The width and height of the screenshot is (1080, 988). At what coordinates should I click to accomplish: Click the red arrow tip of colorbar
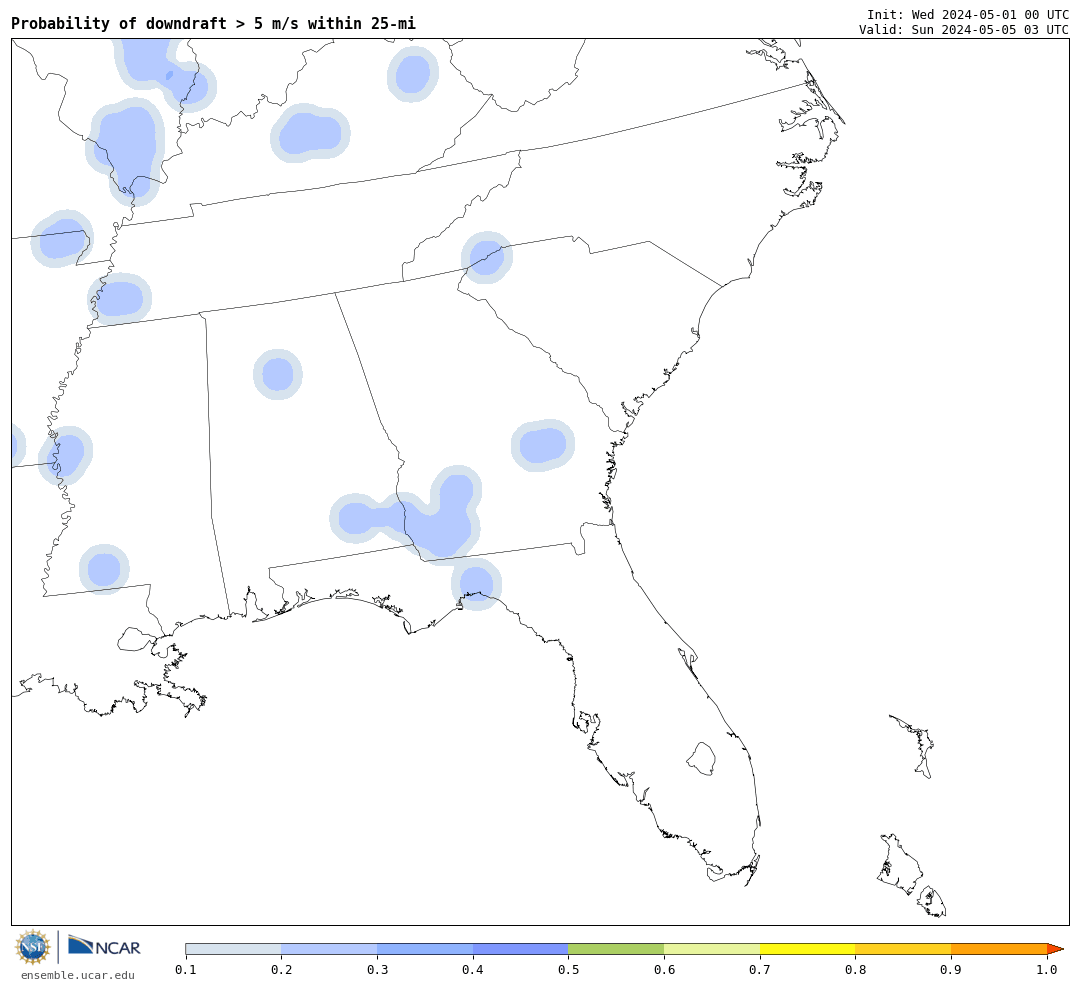click(1055, 949)
